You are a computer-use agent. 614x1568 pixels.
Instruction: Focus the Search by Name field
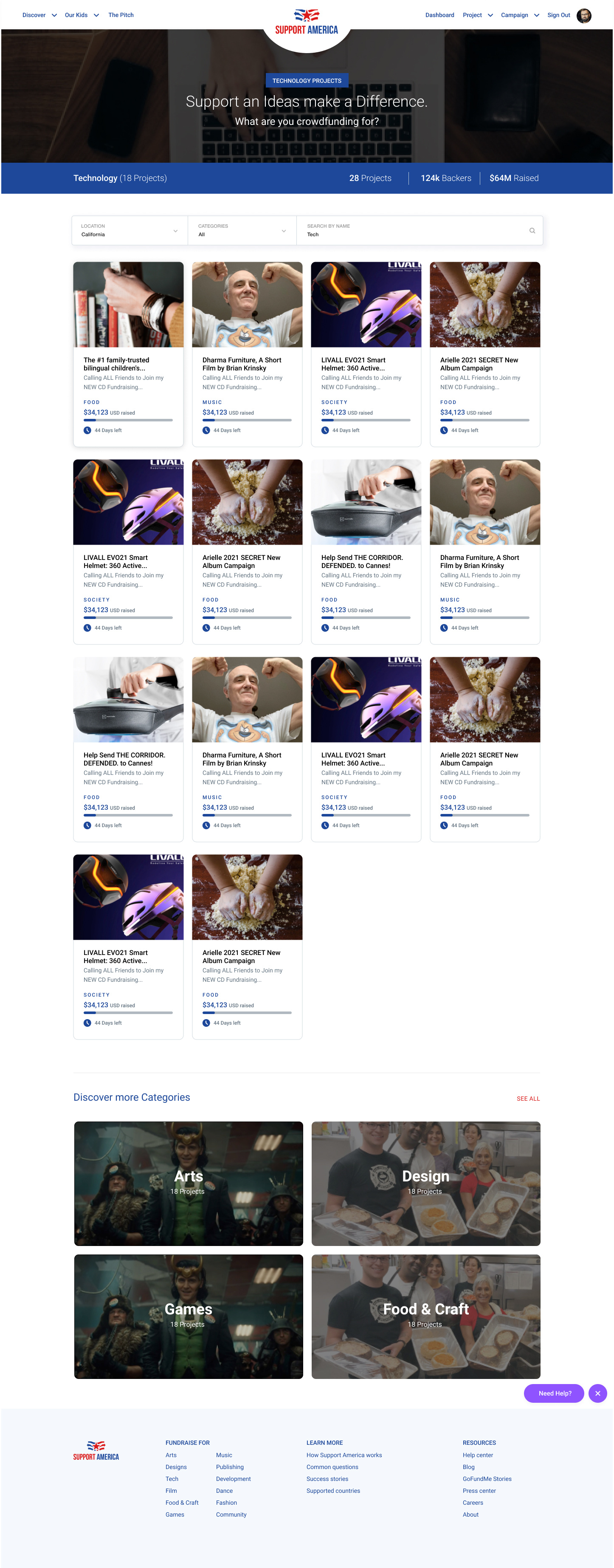[419, 231]
